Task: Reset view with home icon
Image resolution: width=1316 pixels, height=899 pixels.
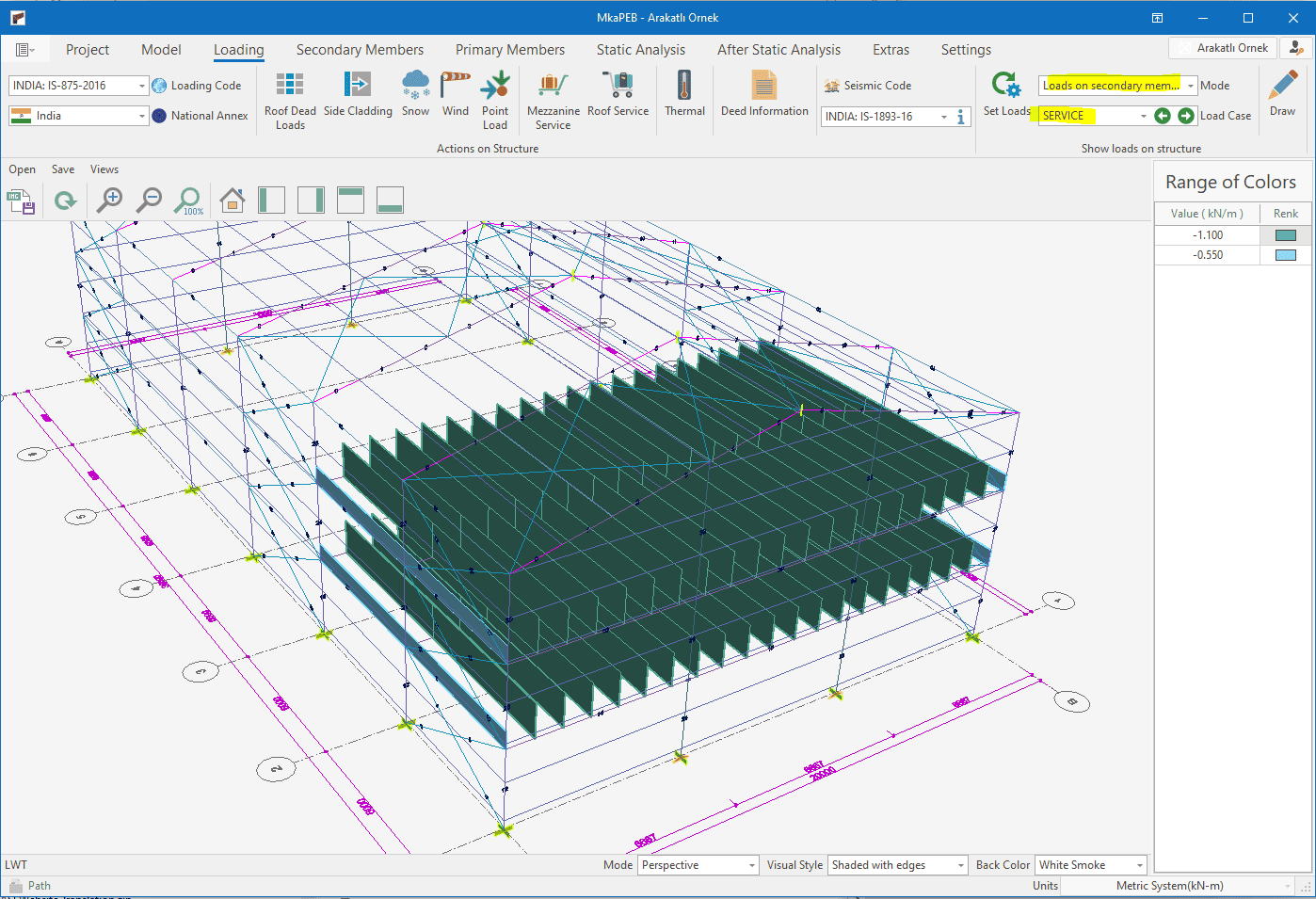Action: pyautogui.click(x=233, y=200)
